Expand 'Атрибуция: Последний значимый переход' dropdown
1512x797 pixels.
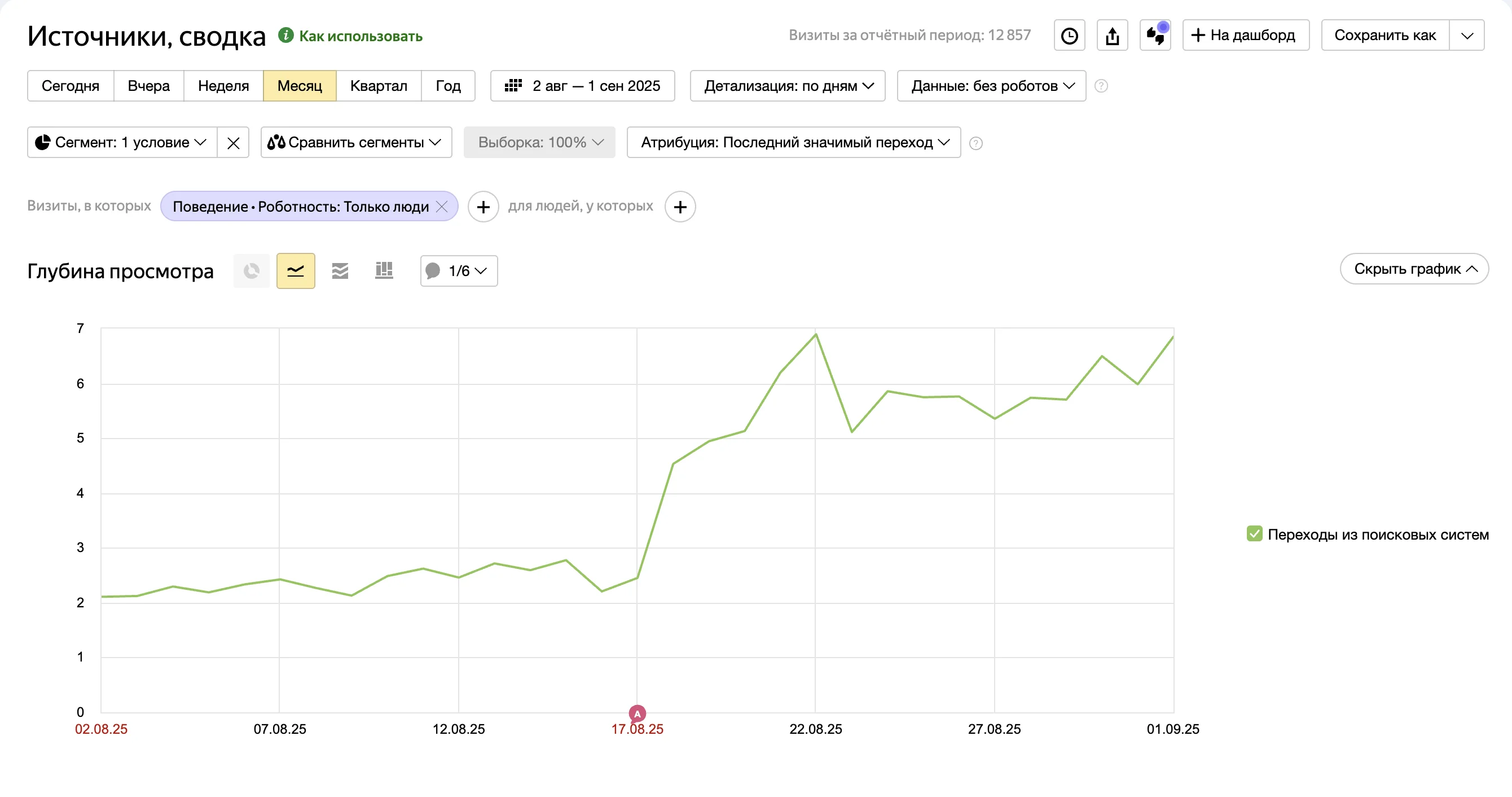point(793,143)
